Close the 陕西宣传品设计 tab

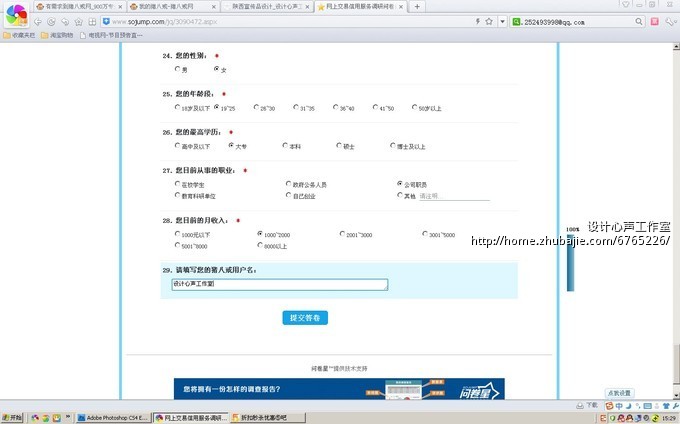(307, 7)
